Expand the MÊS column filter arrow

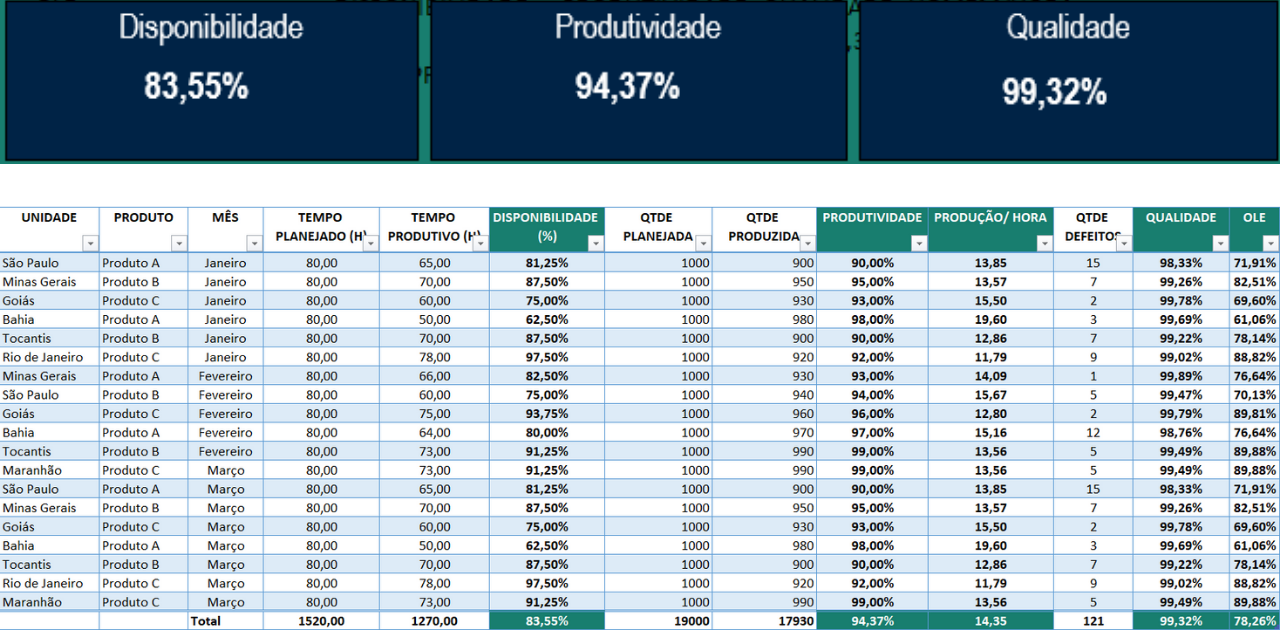[254, 243]
